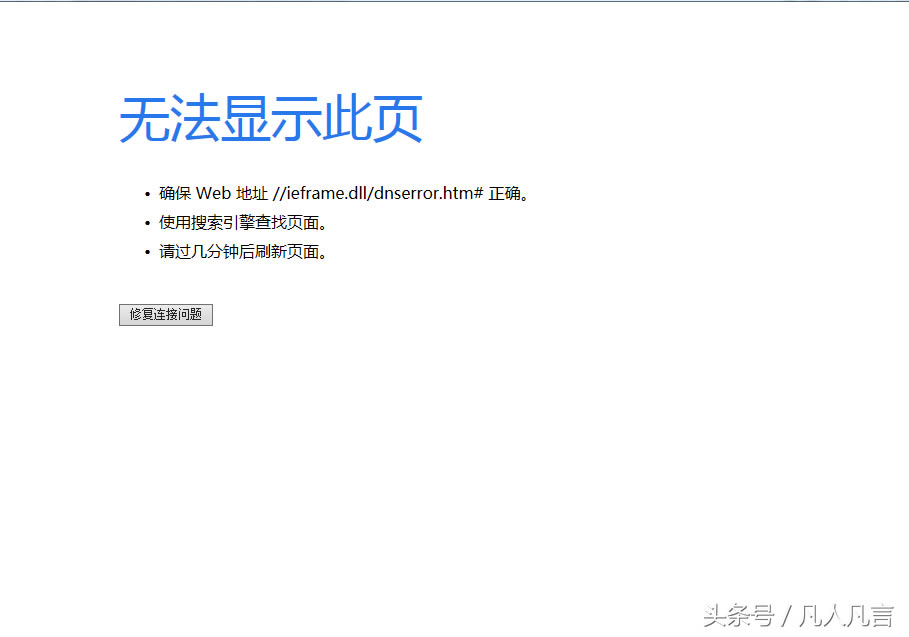909x637 pixels.
Task: Click the slash in the bottom-right watermark
Action: [x=788, y=616]
